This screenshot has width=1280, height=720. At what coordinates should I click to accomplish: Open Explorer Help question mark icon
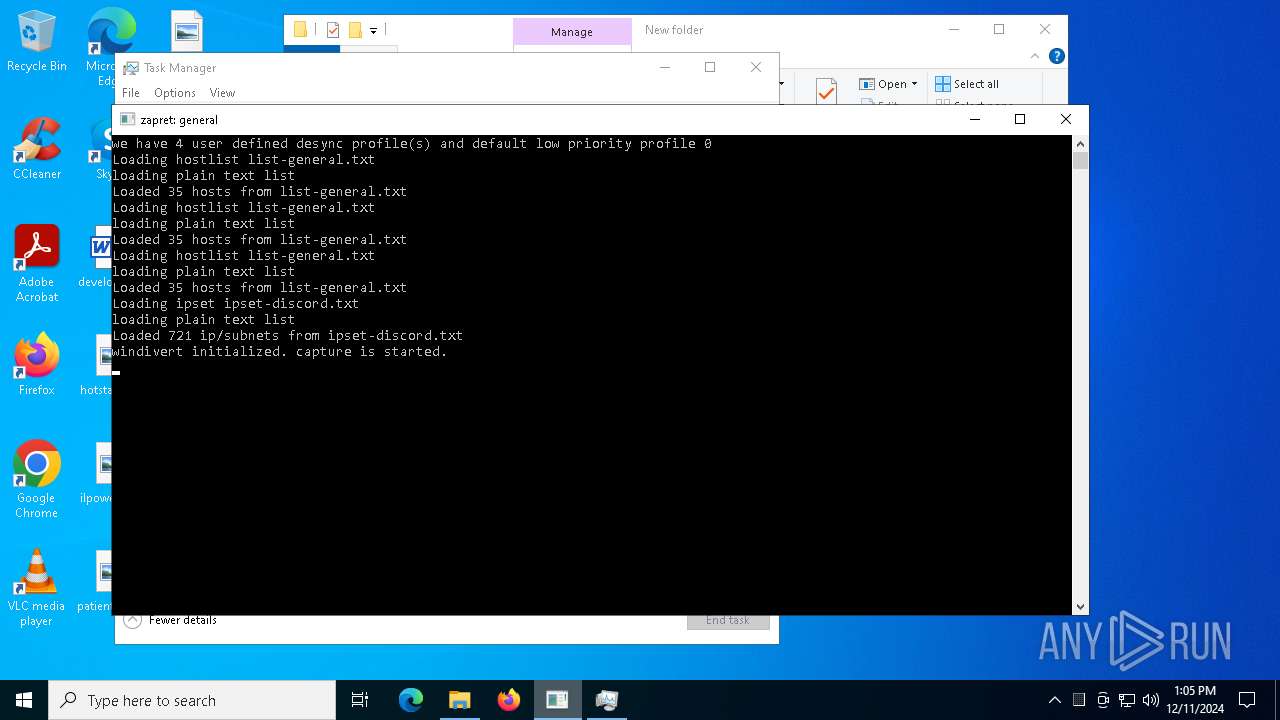click(x=1056, y=57)
